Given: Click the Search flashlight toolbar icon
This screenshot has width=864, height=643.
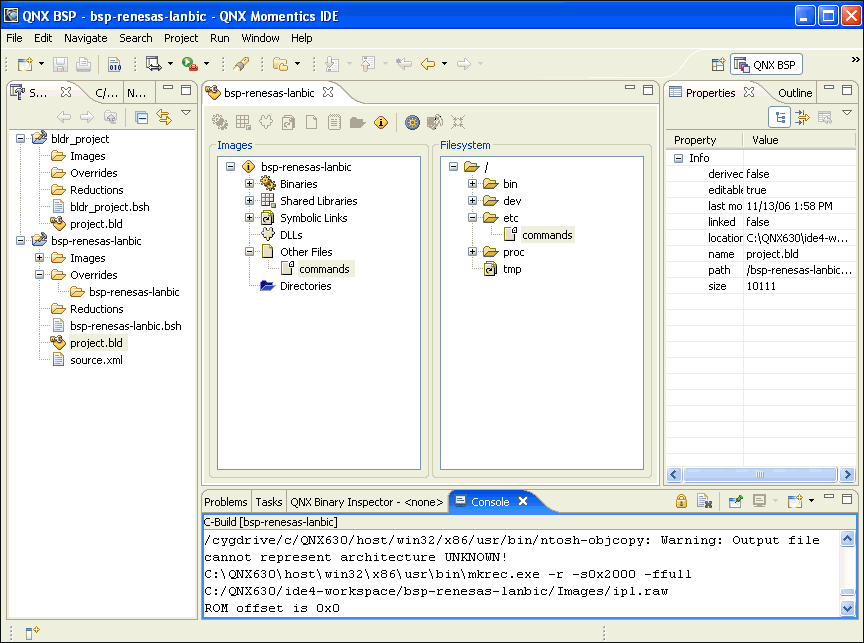Looking at the screenshot, I should [241, 64].
